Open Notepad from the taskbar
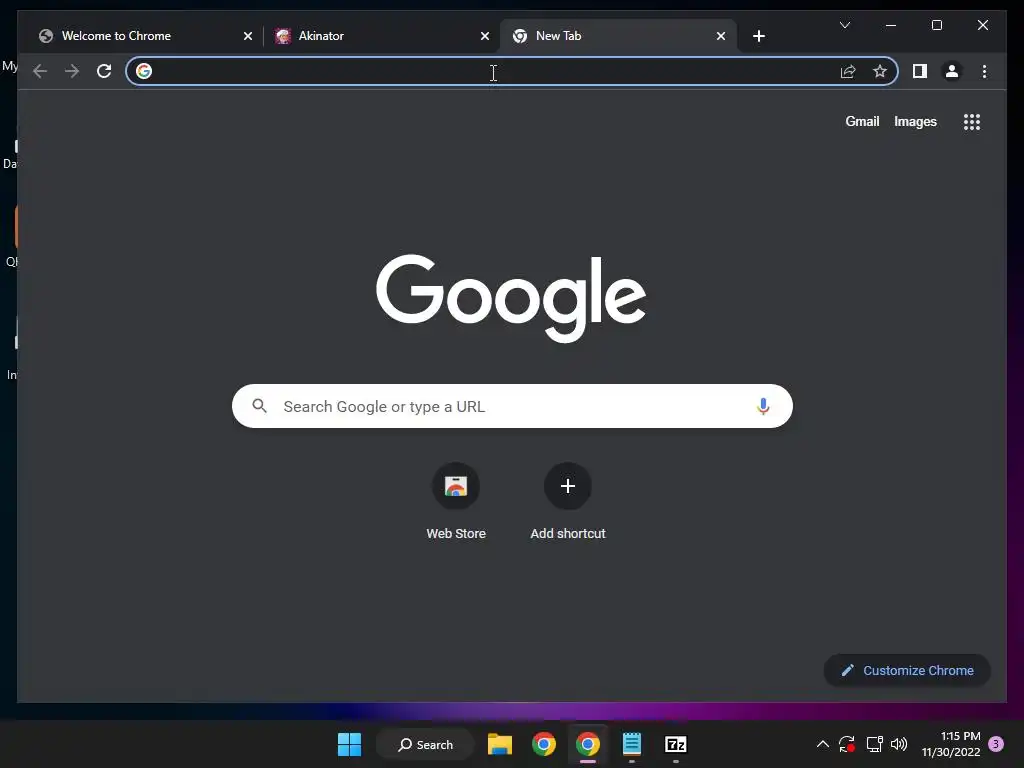 632,744
